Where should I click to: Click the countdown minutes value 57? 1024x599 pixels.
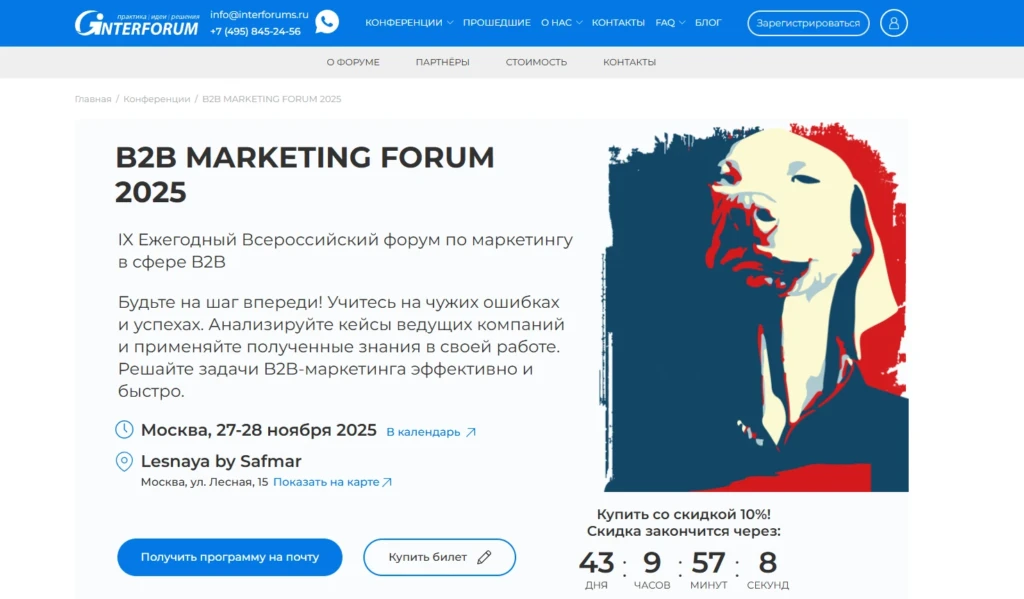click(x=708, y=562)
